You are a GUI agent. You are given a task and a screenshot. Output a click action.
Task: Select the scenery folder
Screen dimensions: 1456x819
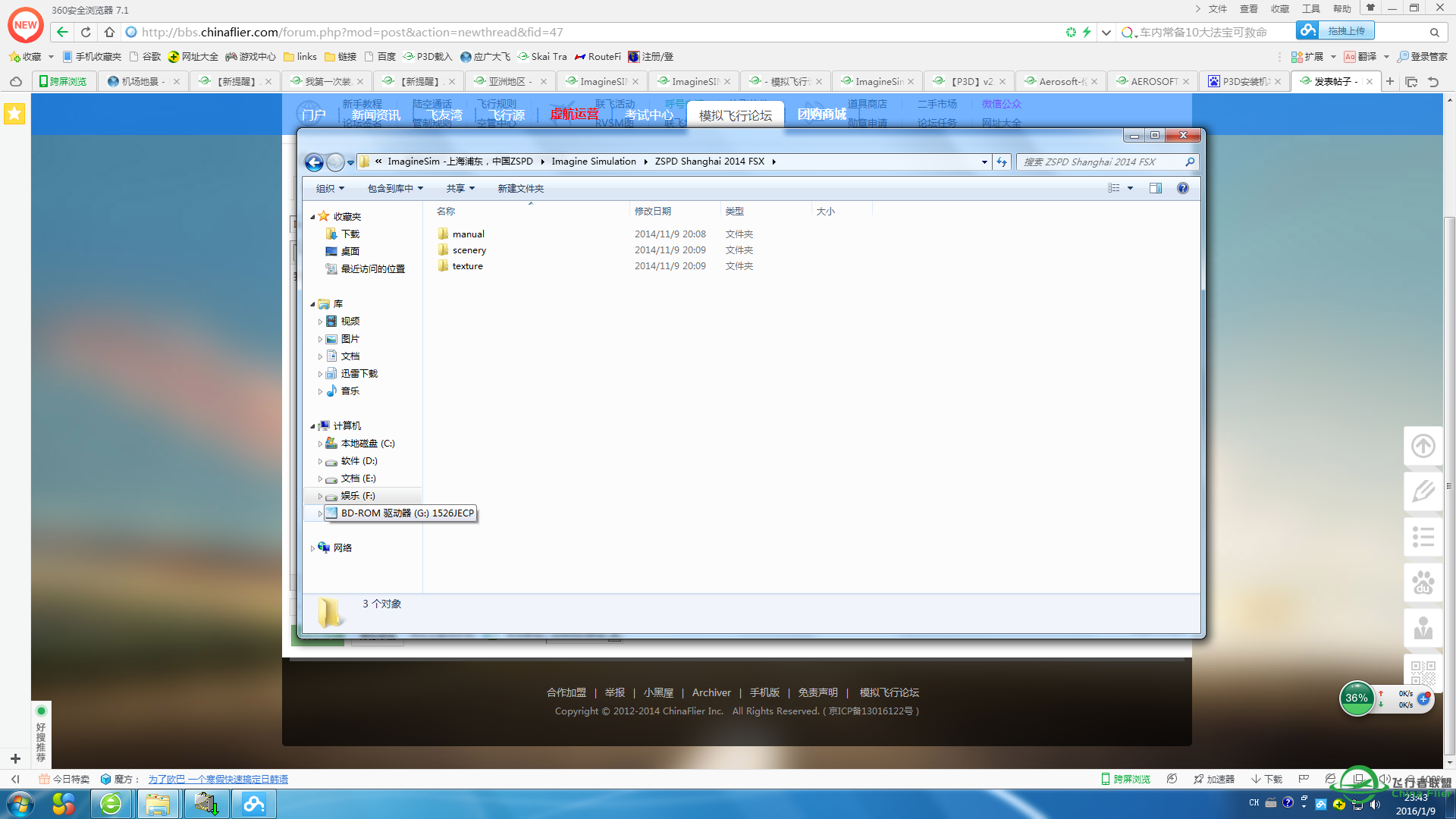pos(469,250)
